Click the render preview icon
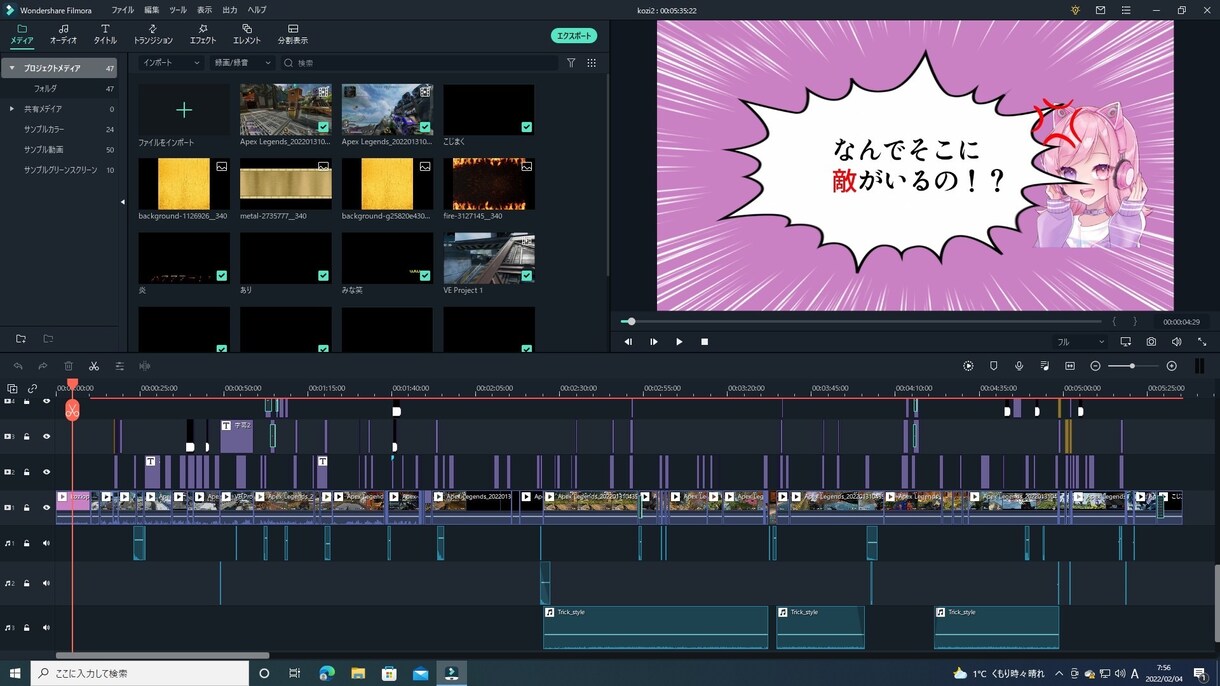The image size is (1220, 686). click(968, 366)
